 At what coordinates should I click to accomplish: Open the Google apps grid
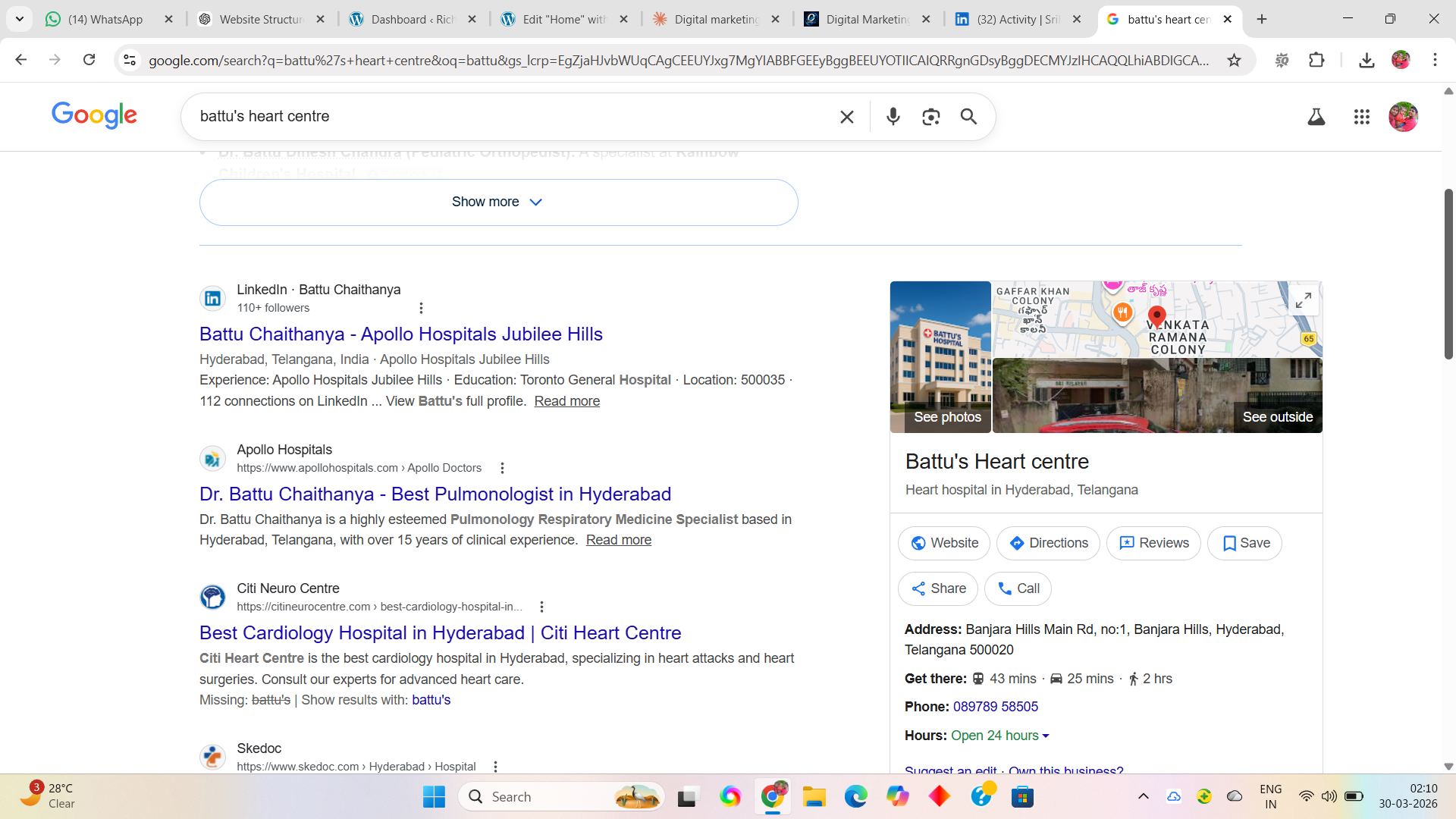coord(1362,117)
